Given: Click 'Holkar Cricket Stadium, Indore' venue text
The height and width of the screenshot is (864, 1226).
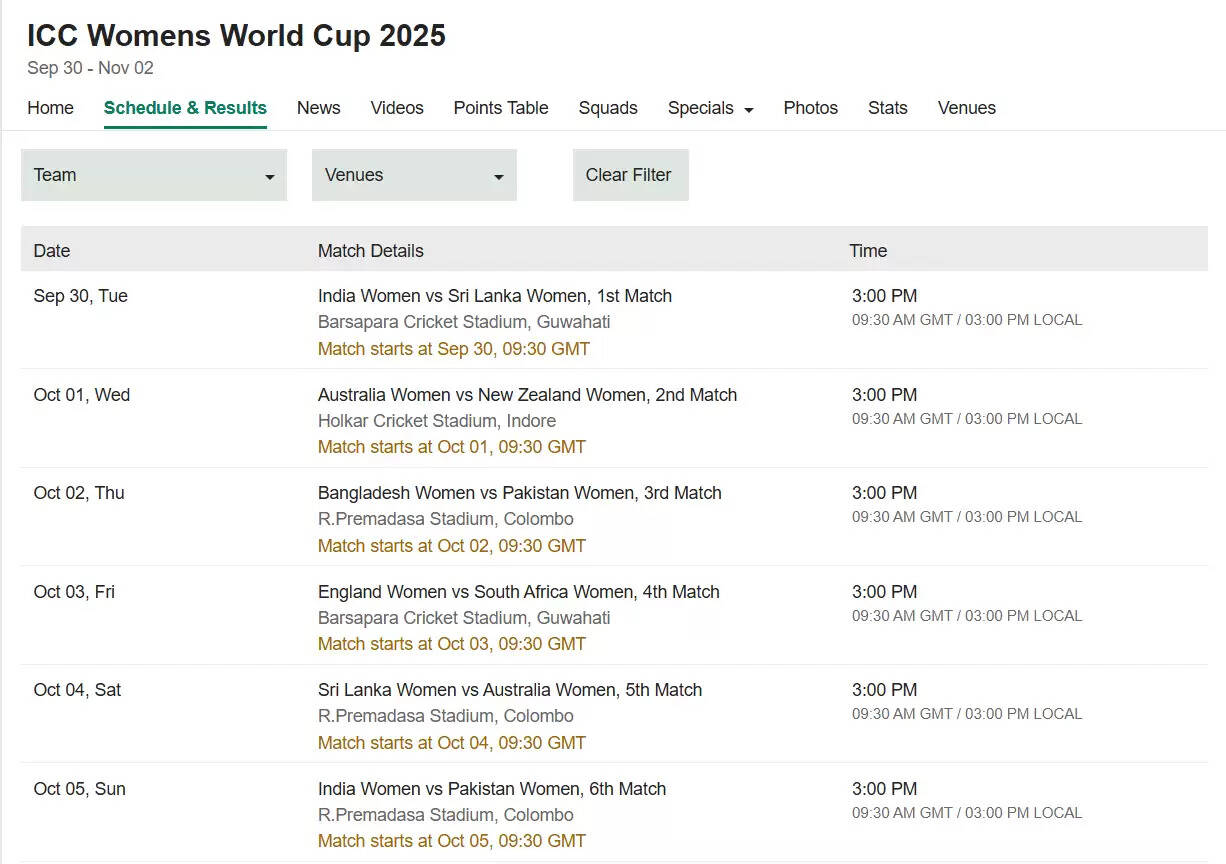Looking at the screenshot, I should [437, 421].
